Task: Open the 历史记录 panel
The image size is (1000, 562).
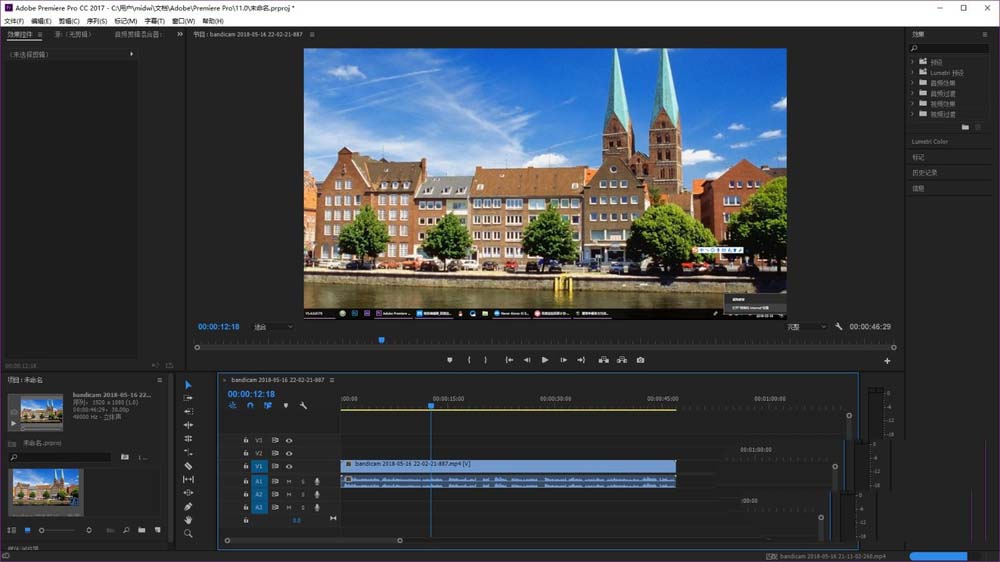Action: (x=925, y=172)
